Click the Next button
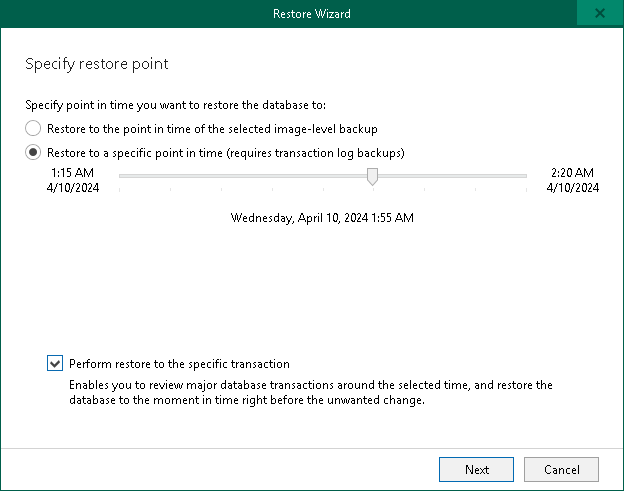This screenshot has width=624, height=491. coord(477,469)
